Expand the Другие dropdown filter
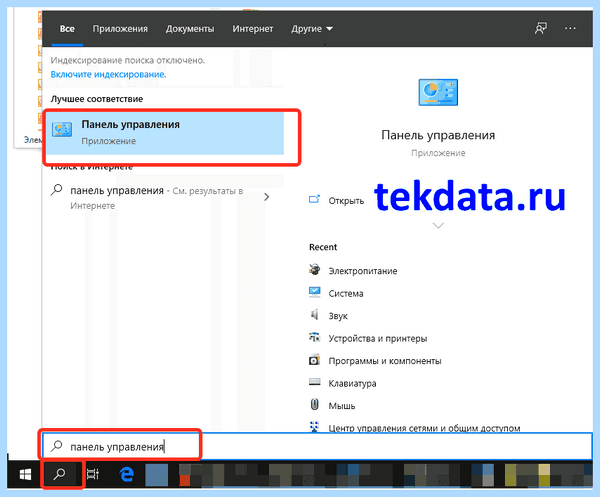 click(x=312, y=29)
